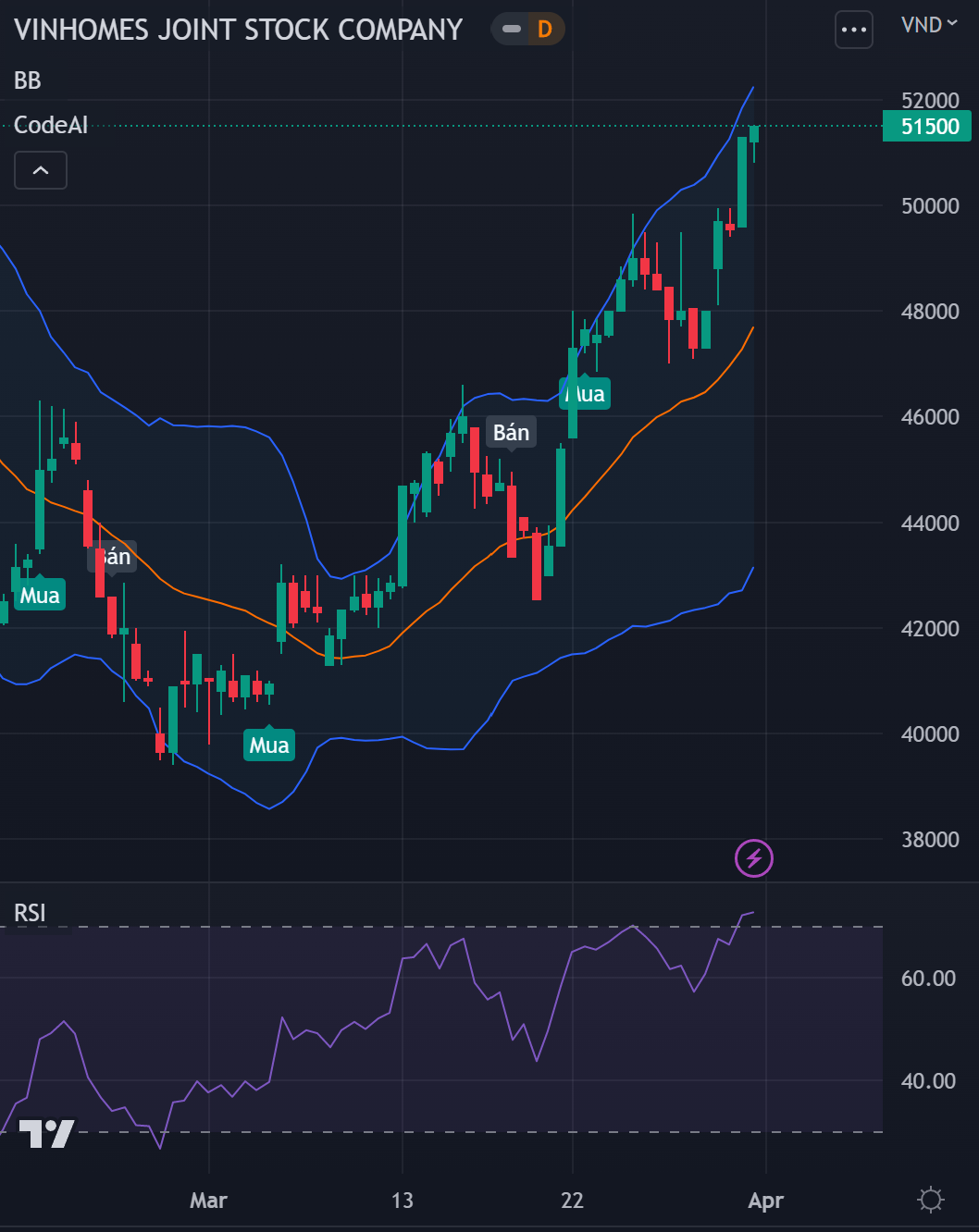Click the 50000 price axis label
The image size is (979, 1232).
click(930, 205)
